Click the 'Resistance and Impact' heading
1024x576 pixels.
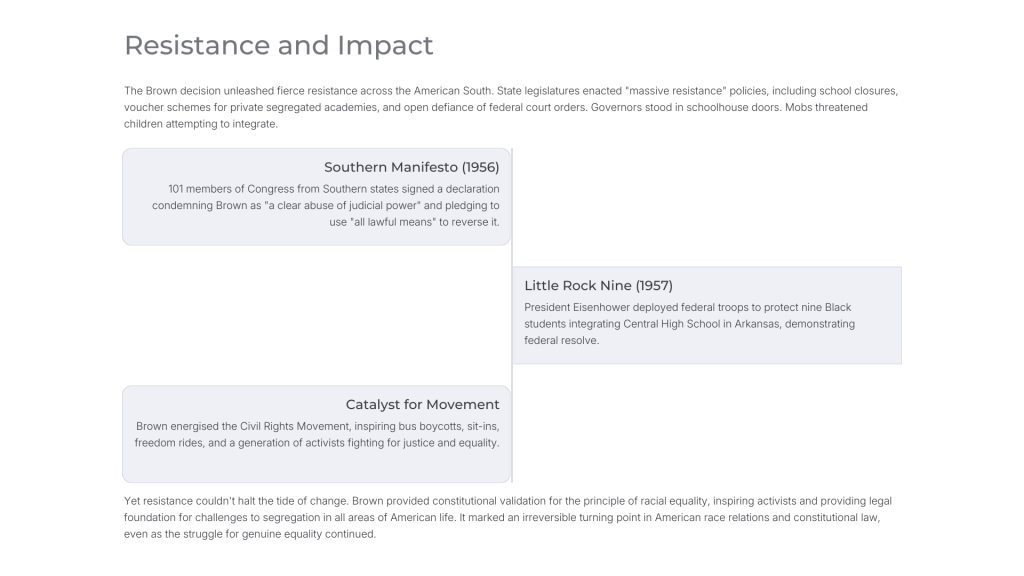point(278,46)
